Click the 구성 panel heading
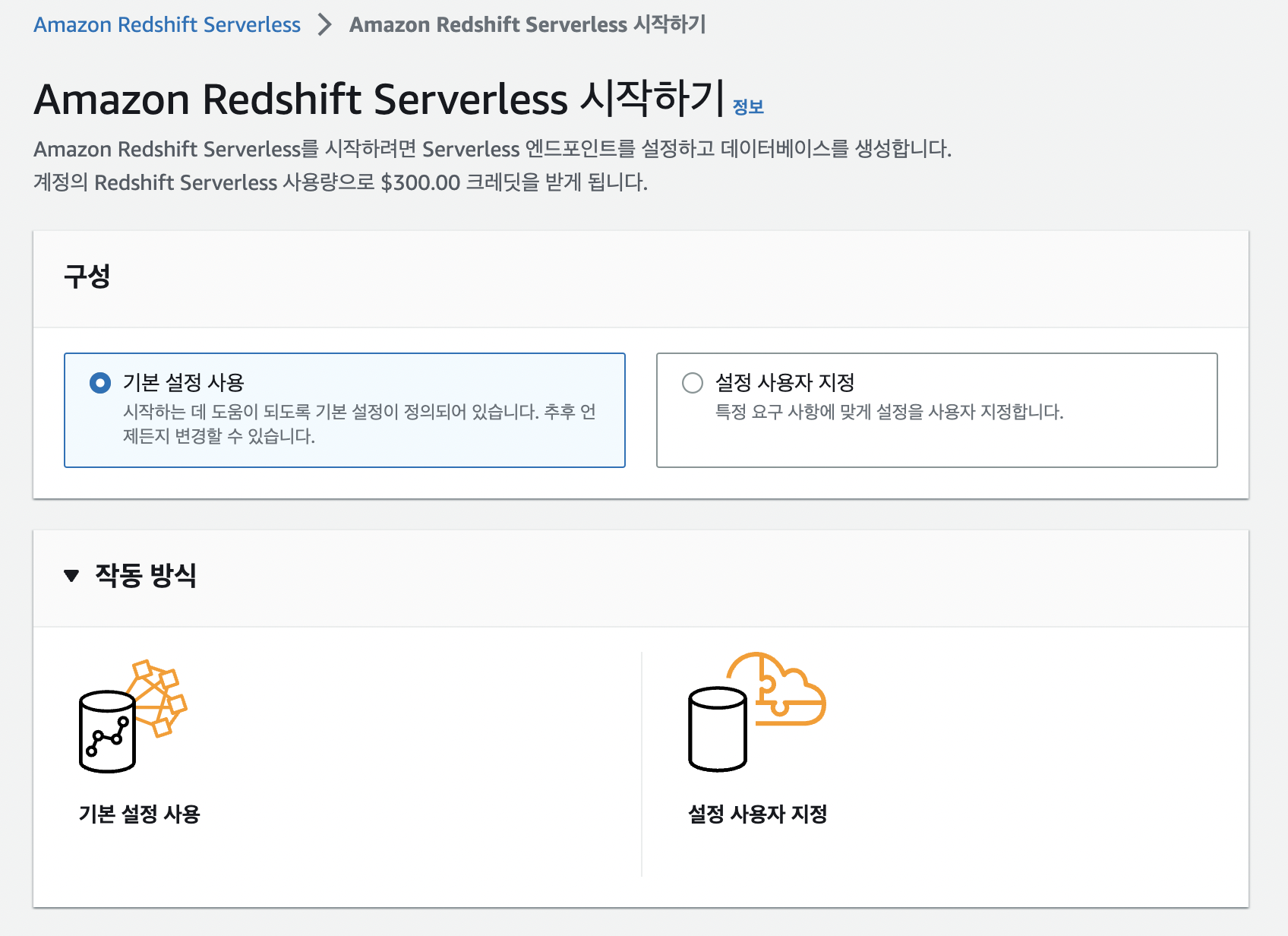 (87, 276)
